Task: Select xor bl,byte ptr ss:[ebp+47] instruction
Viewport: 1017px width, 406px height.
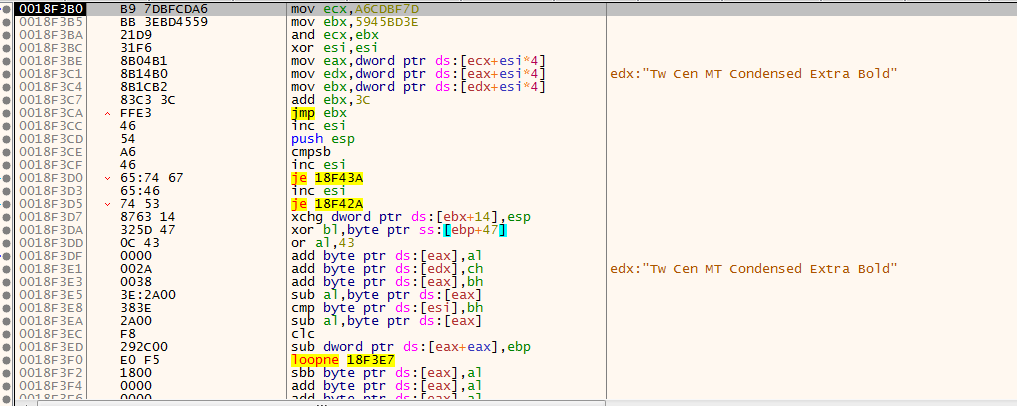Action: (400, 230)
